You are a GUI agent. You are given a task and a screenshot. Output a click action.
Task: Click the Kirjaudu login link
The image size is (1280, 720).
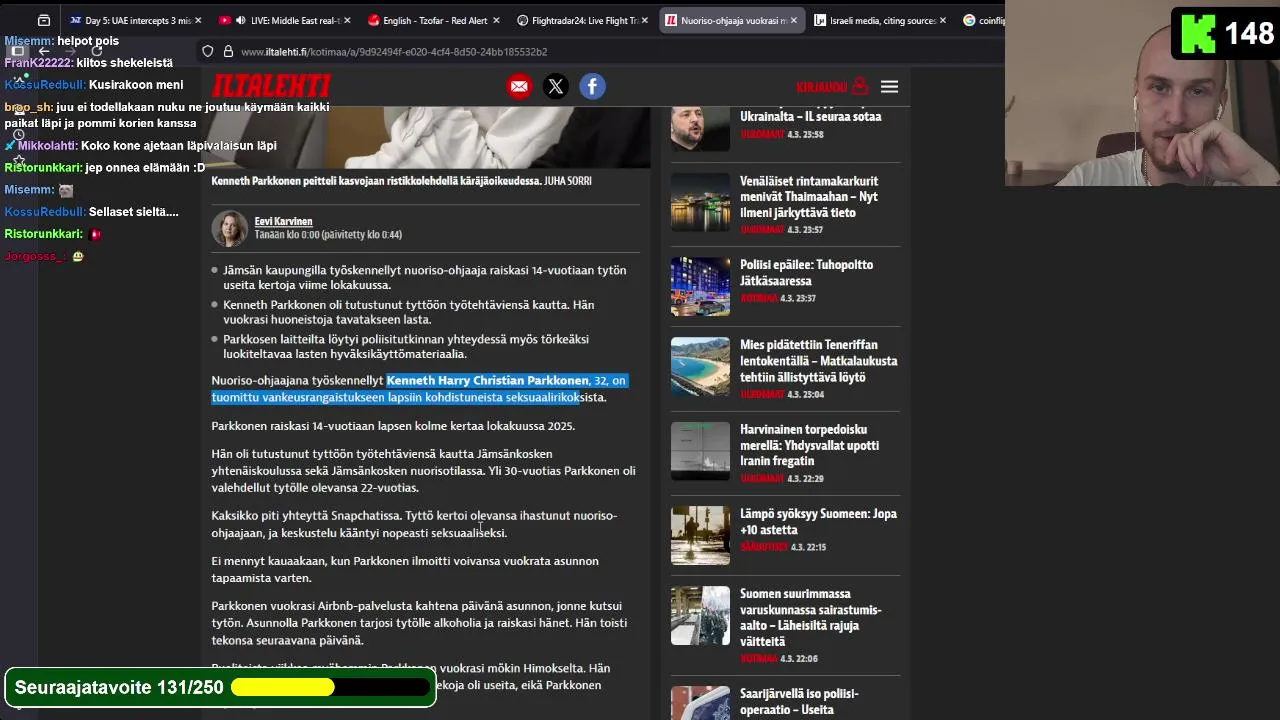click(832, 87)
